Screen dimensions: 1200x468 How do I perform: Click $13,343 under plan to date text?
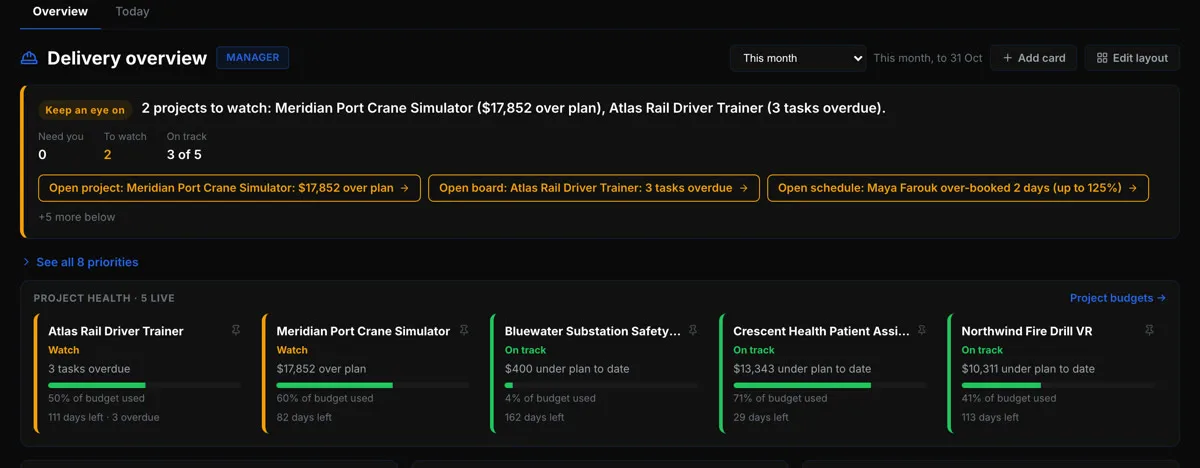point(802,368)
